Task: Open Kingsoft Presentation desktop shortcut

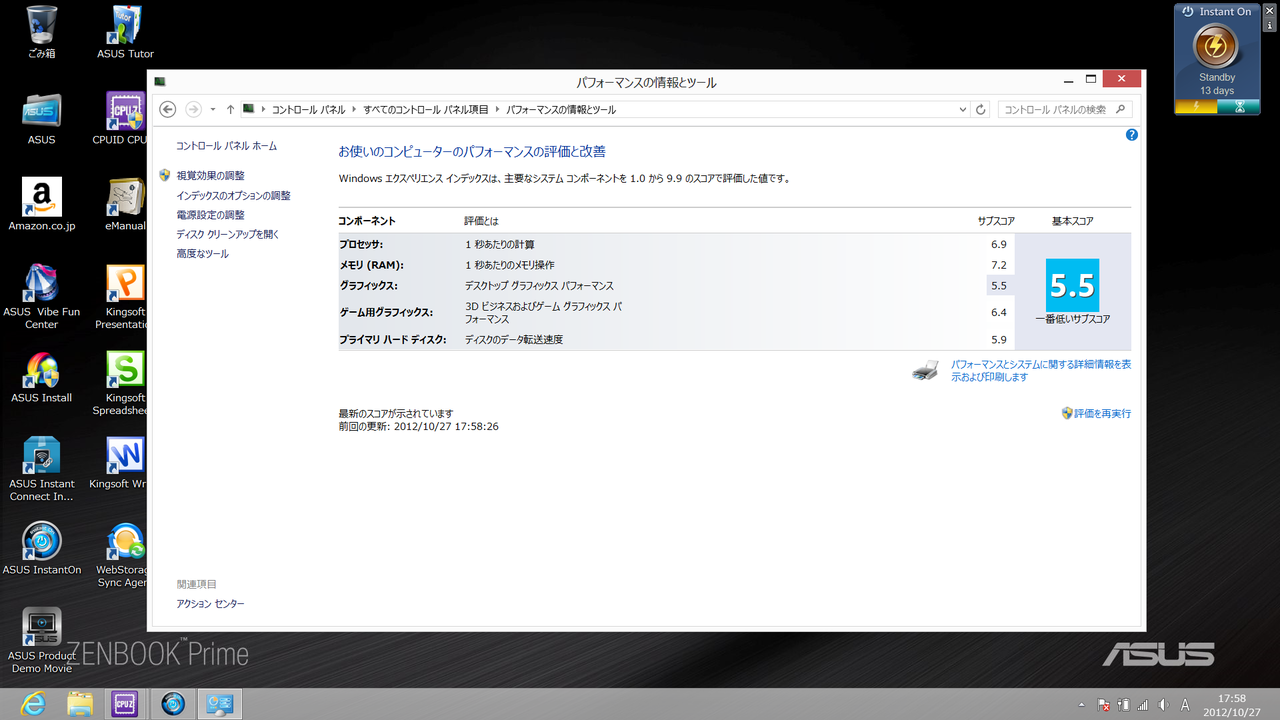Action: [x=121, y=296]
